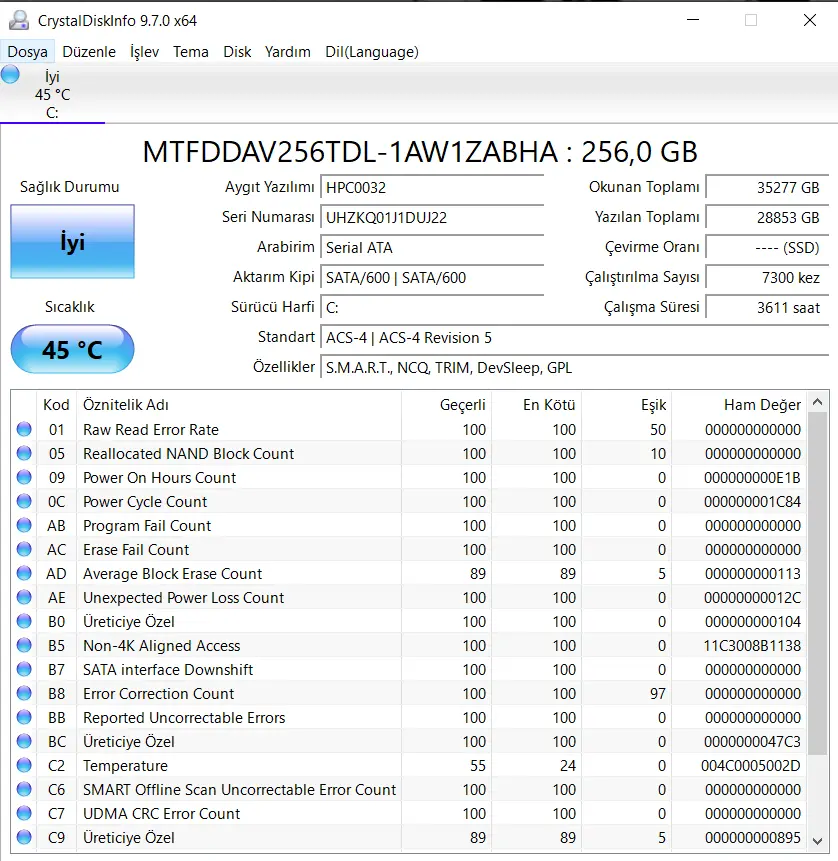Click threshold value 97 in Error Correction row
Image resolution: width=838 pixels, height=861 pixels.
(x=658, y=693)
